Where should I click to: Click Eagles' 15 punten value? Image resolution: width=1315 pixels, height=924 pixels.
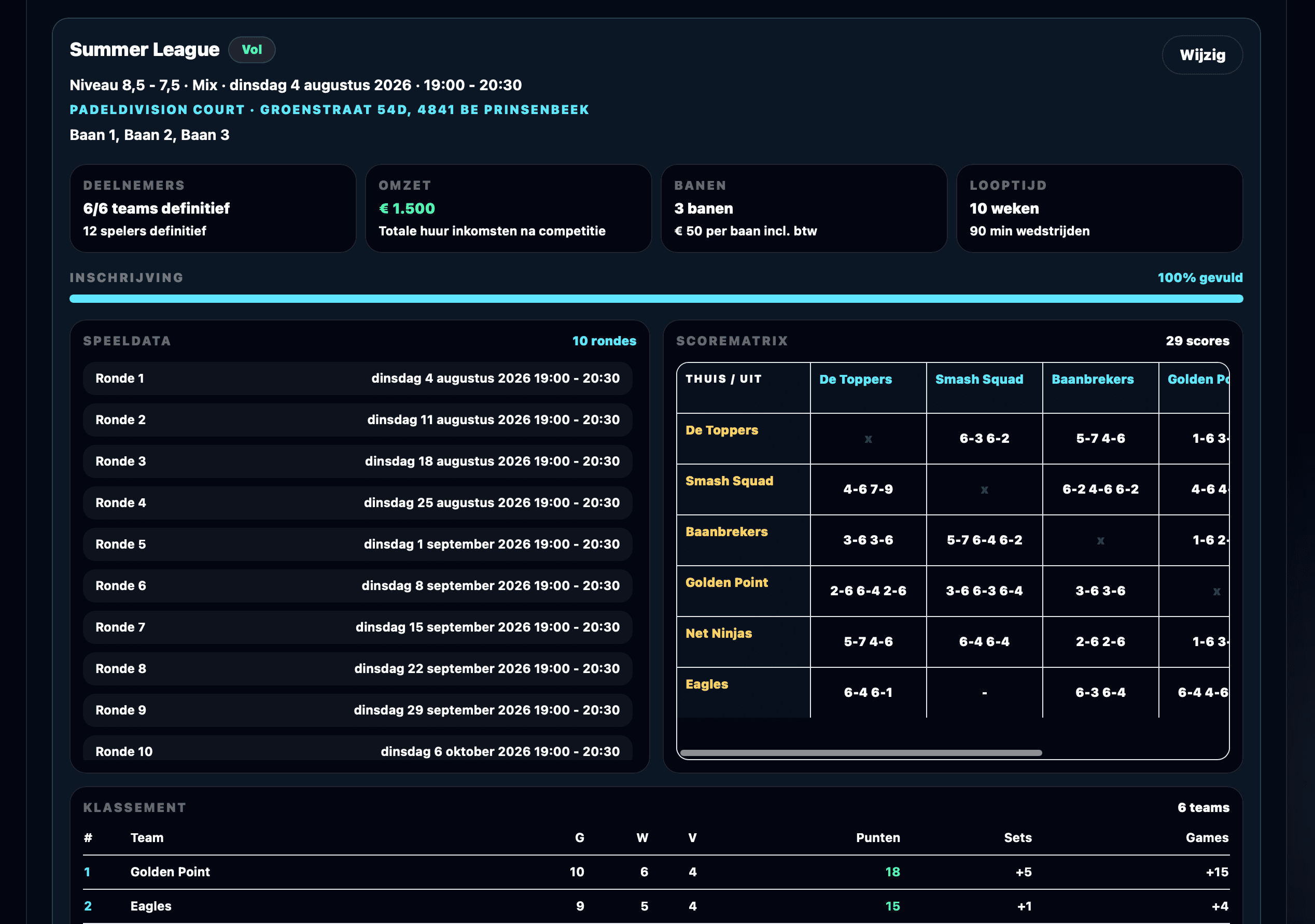[x=892, y=906]
